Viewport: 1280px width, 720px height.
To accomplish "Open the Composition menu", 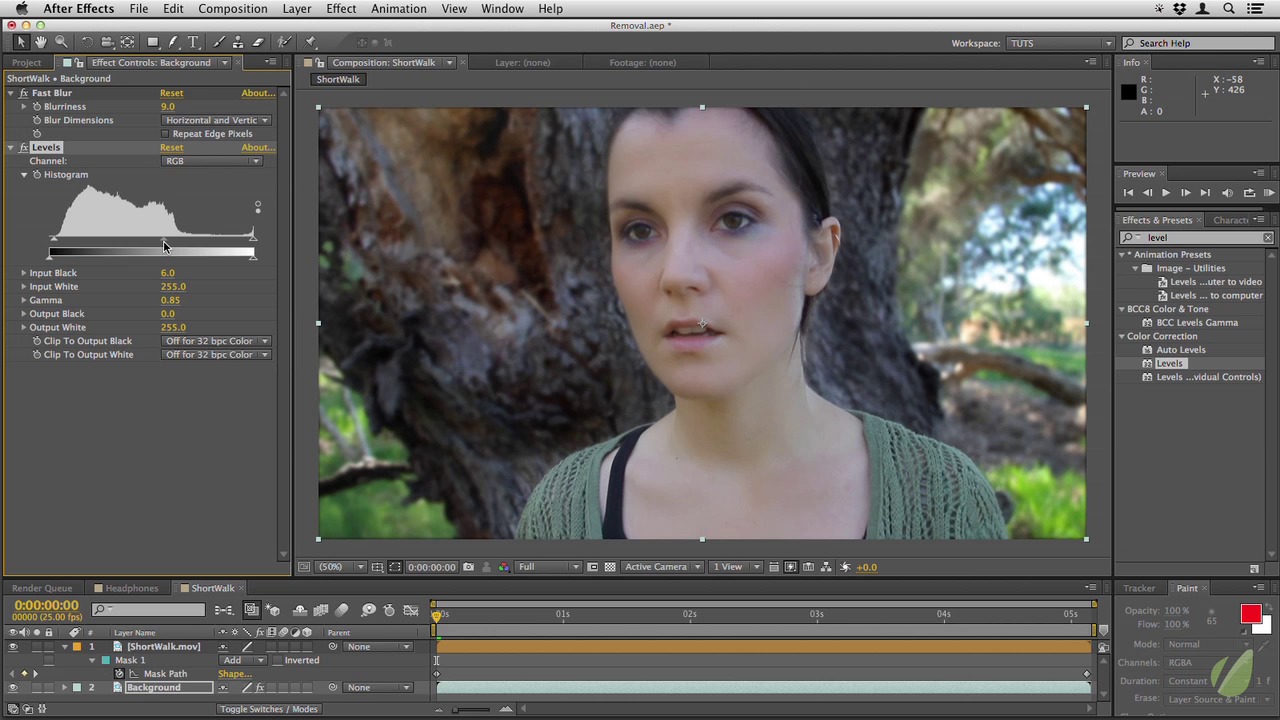I will coord(232,9).
